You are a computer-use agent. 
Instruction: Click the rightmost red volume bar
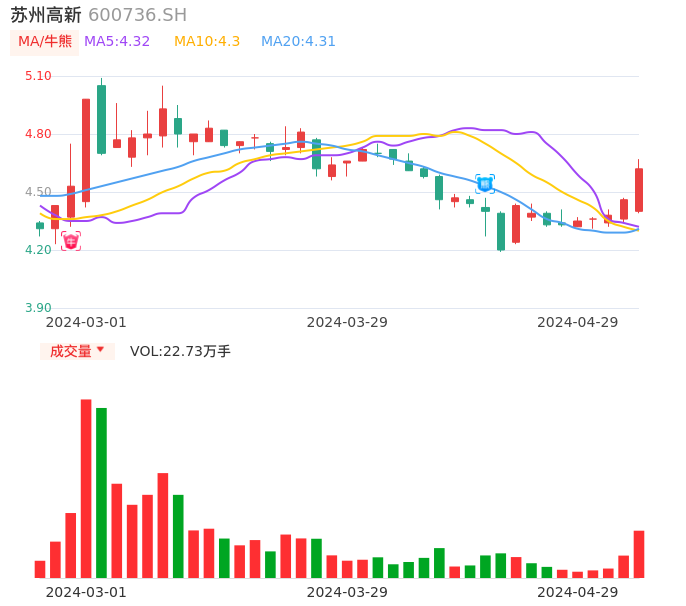point(639,554)
